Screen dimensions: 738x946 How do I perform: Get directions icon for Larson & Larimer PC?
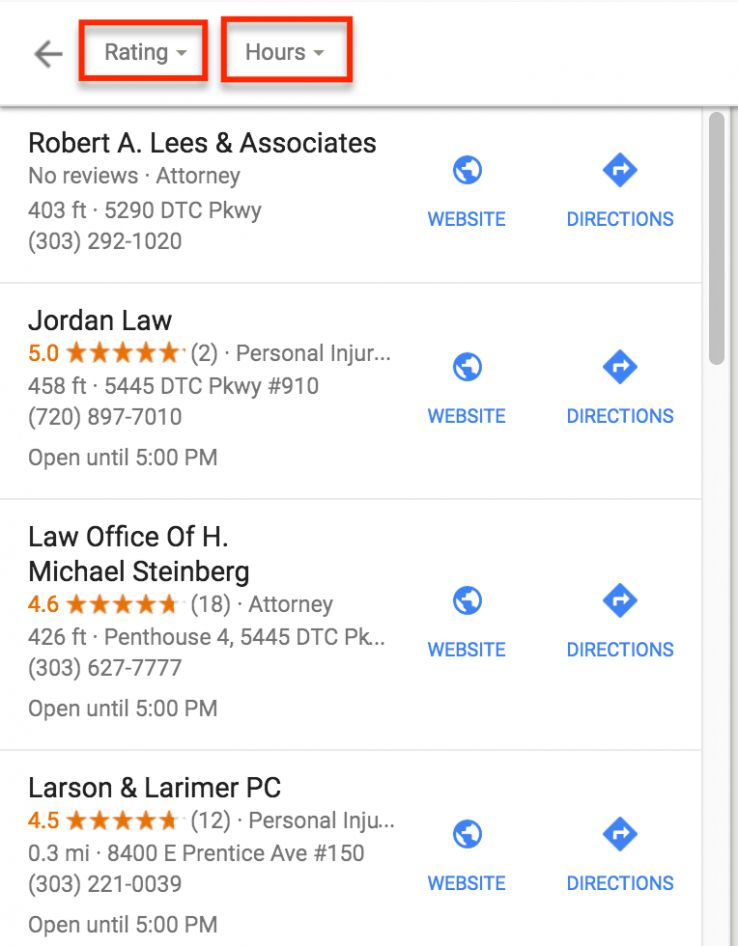point(620,835)
